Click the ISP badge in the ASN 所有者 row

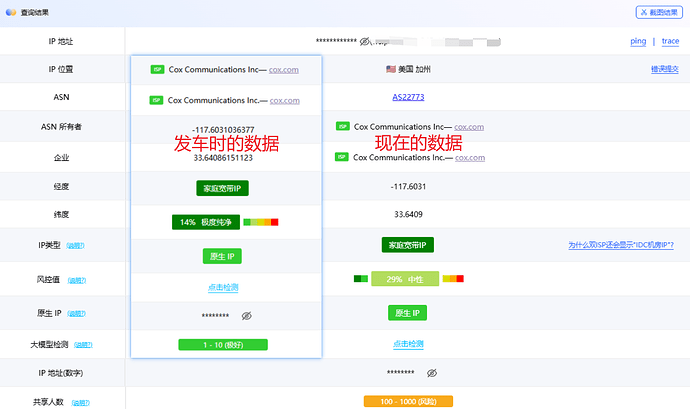click(x=342, y=126)
